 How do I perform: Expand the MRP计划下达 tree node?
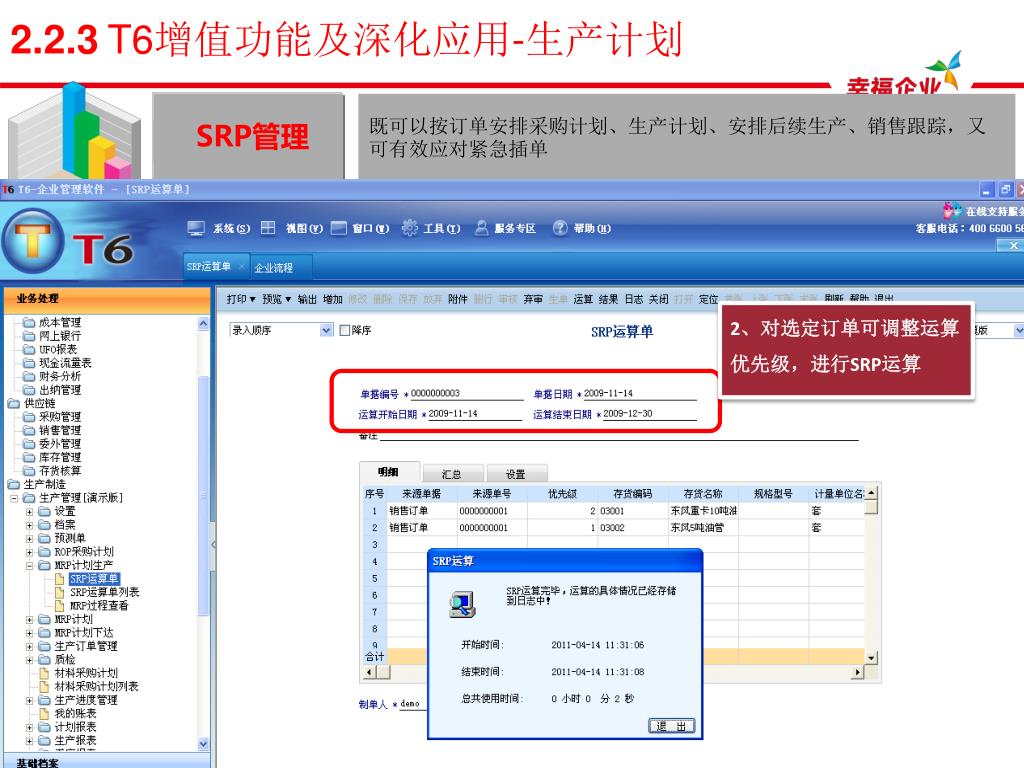tap(29, 633)
